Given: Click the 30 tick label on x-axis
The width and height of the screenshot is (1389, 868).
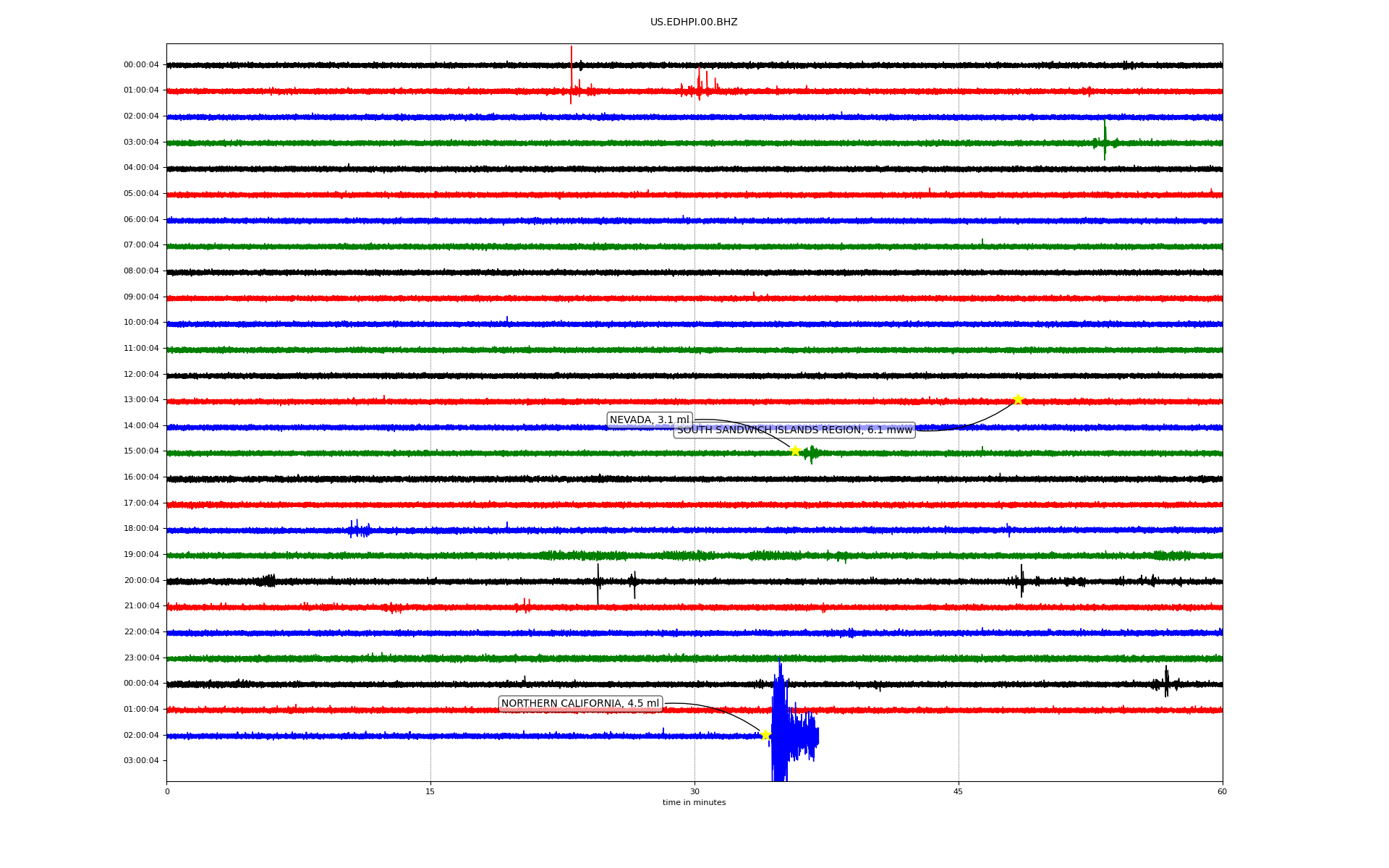Looking at the screenshot, I should pos(694,791).
